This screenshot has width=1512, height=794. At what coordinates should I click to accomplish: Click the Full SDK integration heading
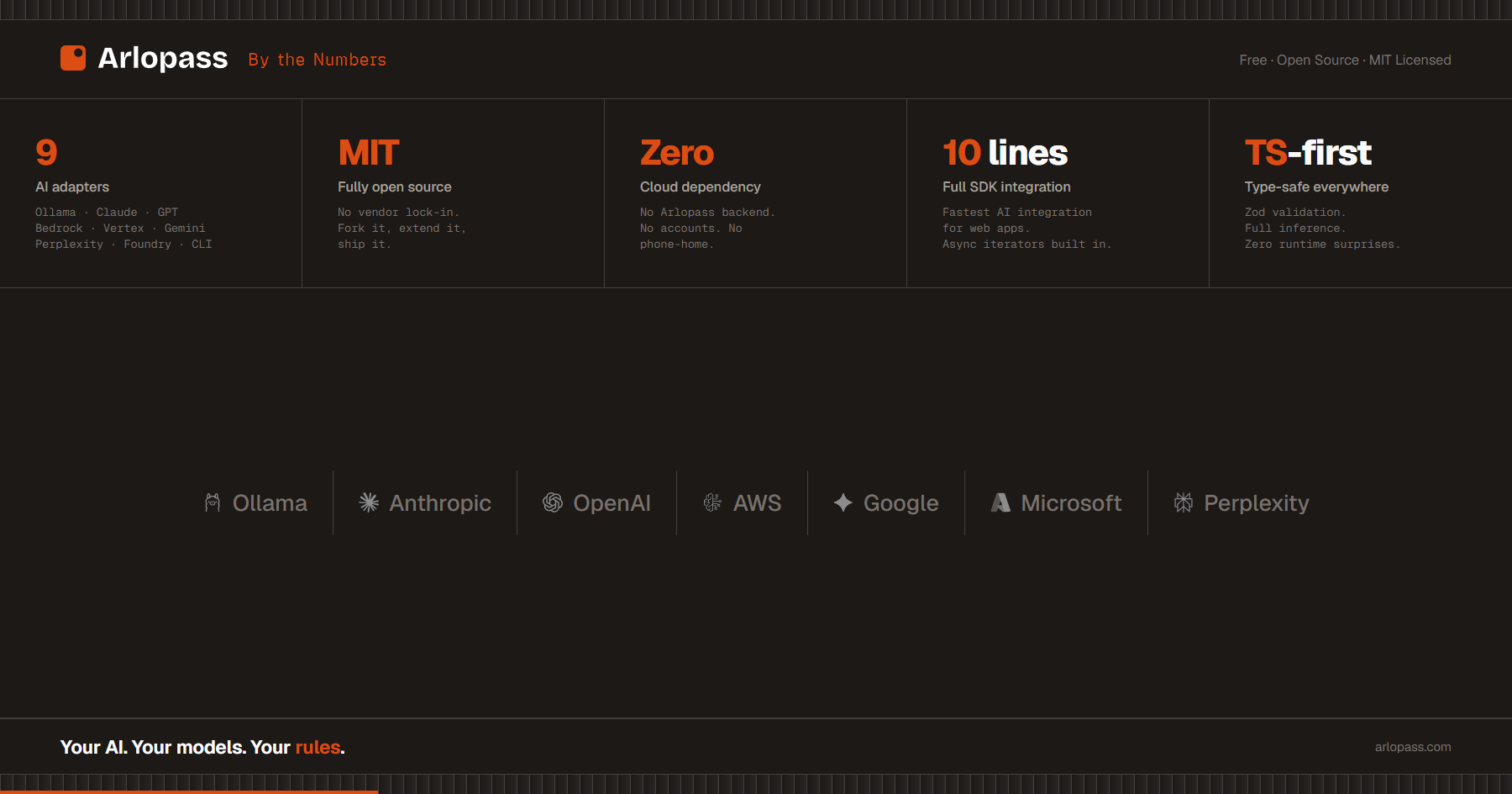click(x=1006, y=187)
